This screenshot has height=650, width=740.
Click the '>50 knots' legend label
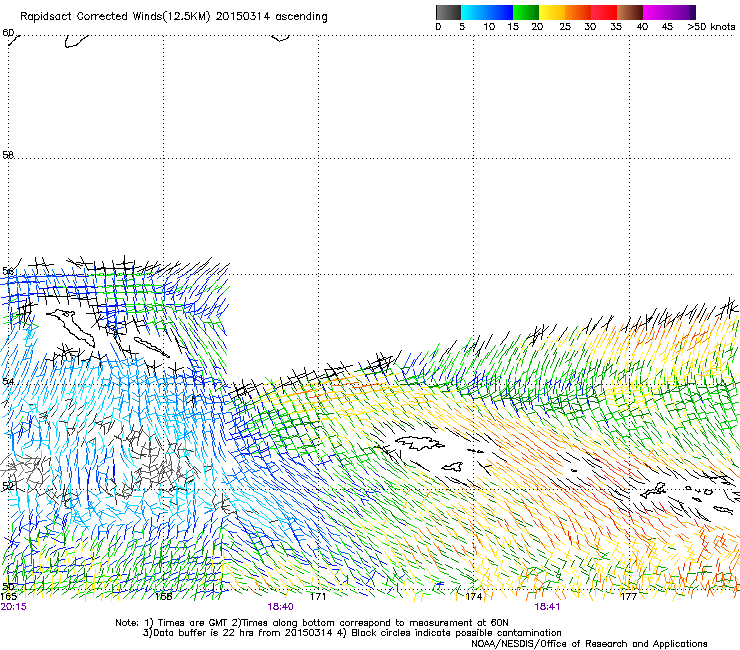click(711, 27)
